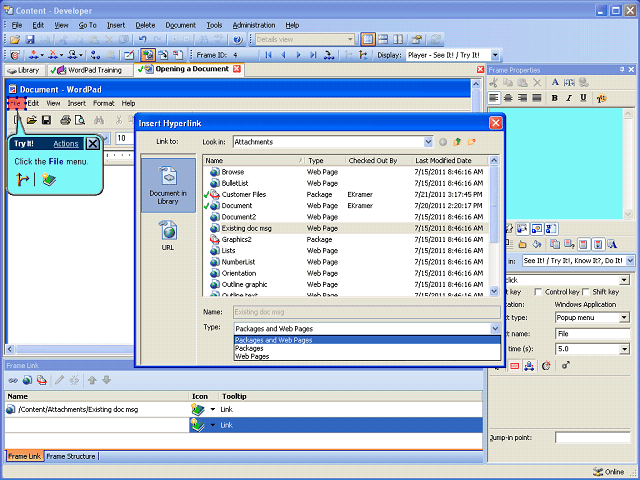This screenshot has height=480, width=640.
Task: Sort by the Checked Out By column header
Action: coord(379,161)
